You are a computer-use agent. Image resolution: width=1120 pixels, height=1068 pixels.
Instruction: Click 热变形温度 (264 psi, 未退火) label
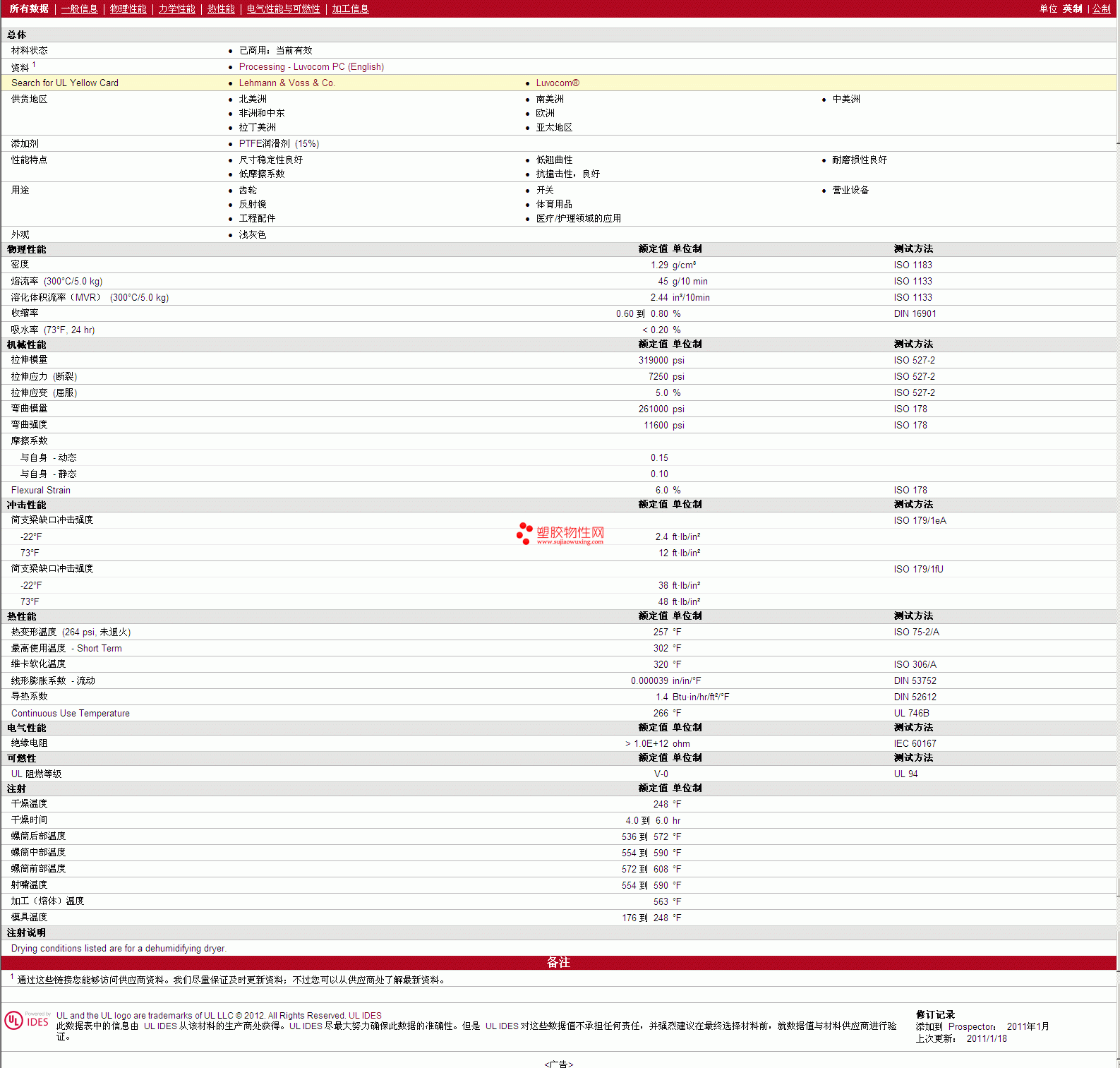pos(71,632)
